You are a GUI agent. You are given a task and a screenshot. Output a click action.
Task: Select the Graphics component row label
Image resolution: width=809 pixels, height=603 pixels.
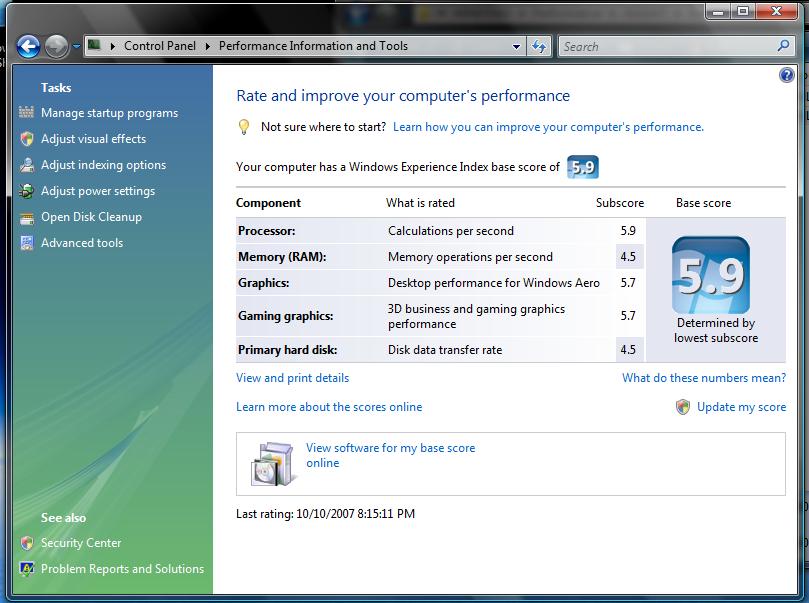coord(264,283)
